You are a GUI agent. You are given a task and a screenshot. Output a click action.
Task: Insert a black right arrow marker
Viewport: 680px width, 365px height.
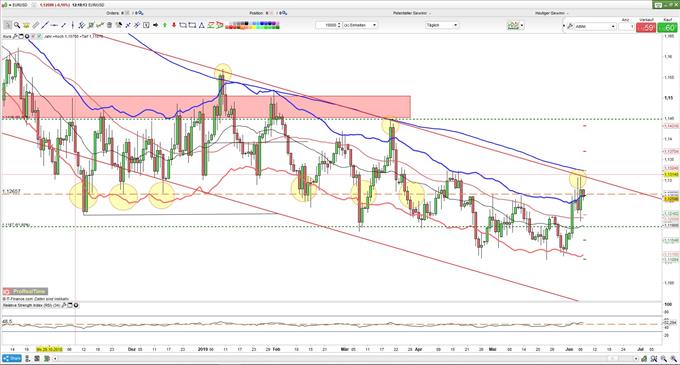tap(155, 25)
